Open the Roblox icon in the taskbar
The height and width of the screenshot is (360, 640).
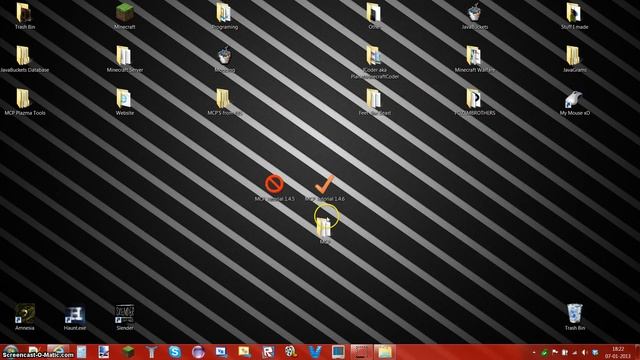(268, 351)
